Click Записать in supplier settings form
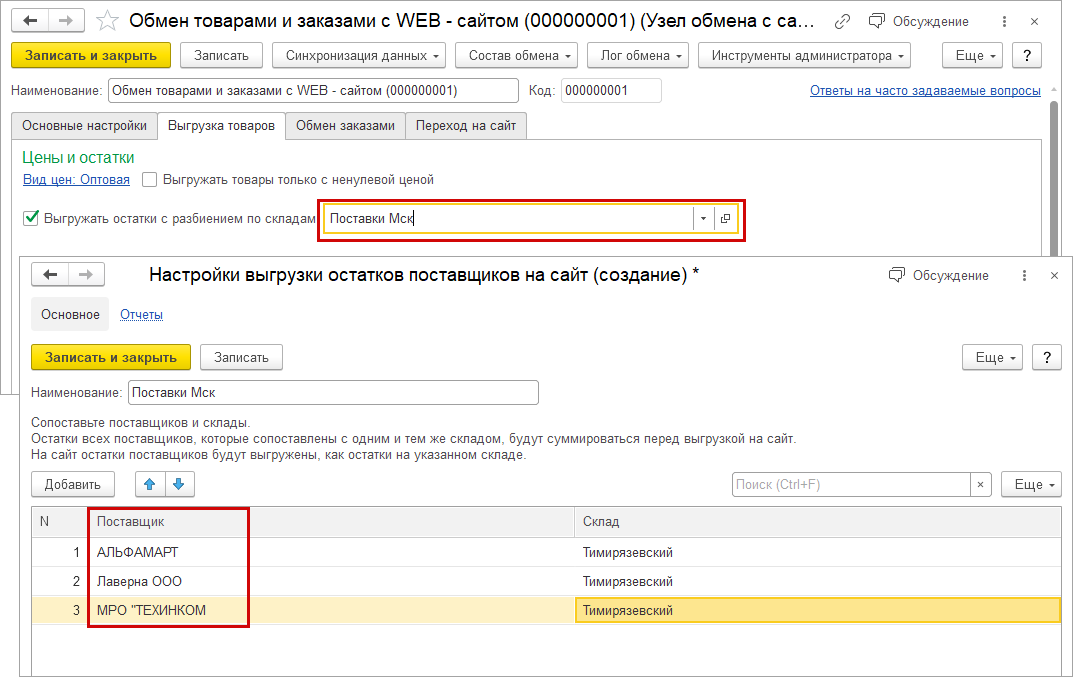The width and height of the screenshot is (1073, 677). pos(241,357)
